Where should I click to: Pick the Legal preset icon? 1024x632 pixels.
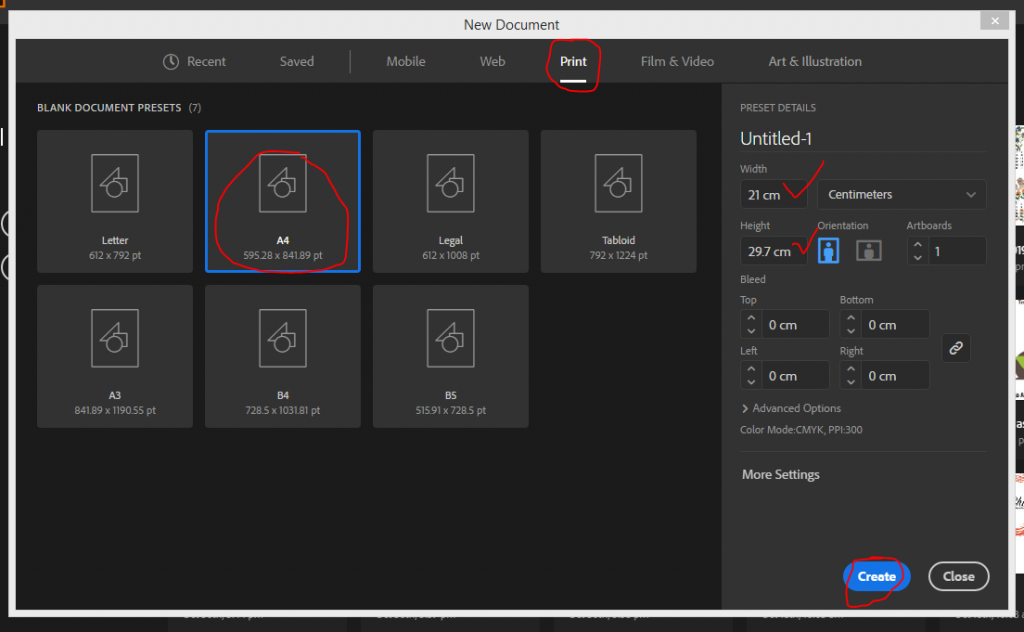click(451, 183)
